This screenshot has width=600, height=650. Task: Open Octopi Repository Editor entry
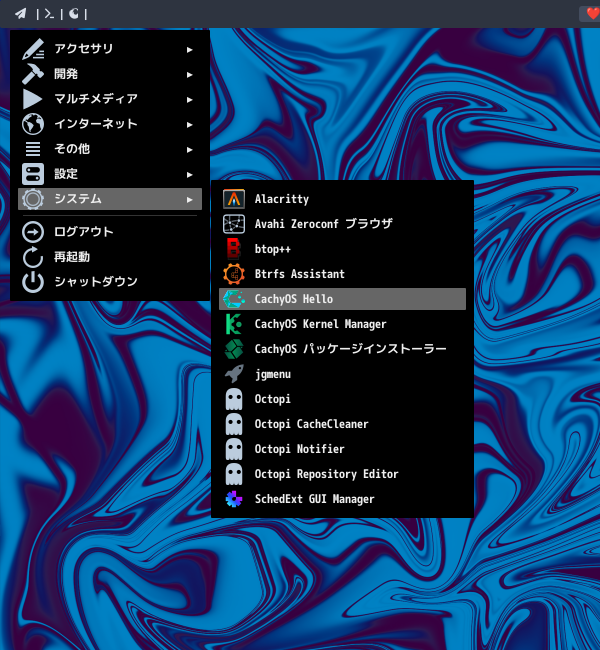click(342, 474)
